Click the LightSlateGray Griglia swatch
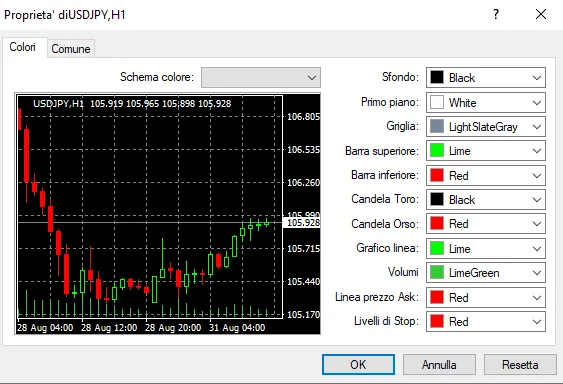 (437, 126)
